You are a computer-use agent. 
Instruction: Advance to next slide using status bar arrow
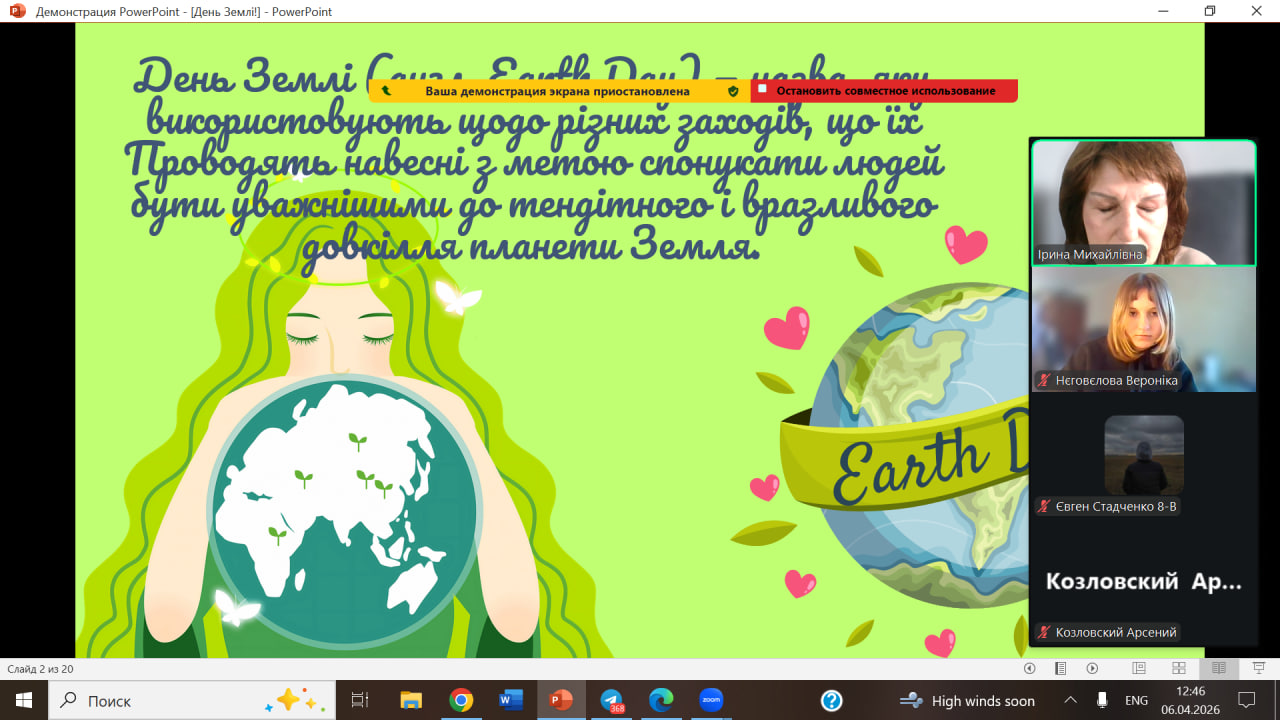click(1092, 668)
